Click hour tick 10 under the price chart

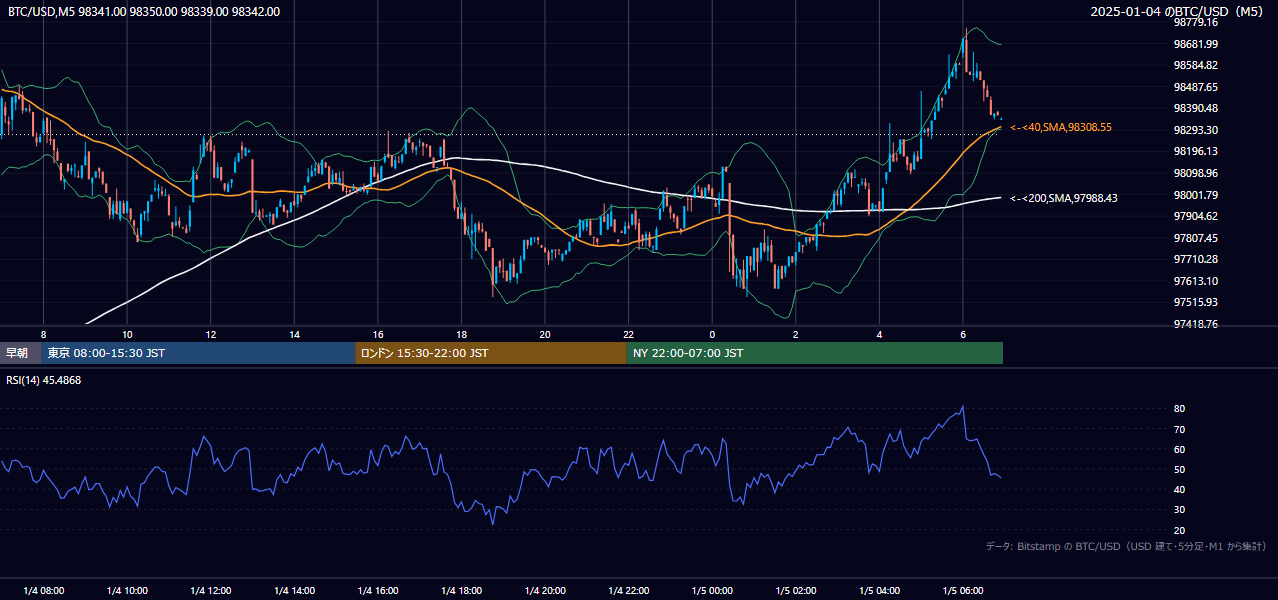(127, 334)
